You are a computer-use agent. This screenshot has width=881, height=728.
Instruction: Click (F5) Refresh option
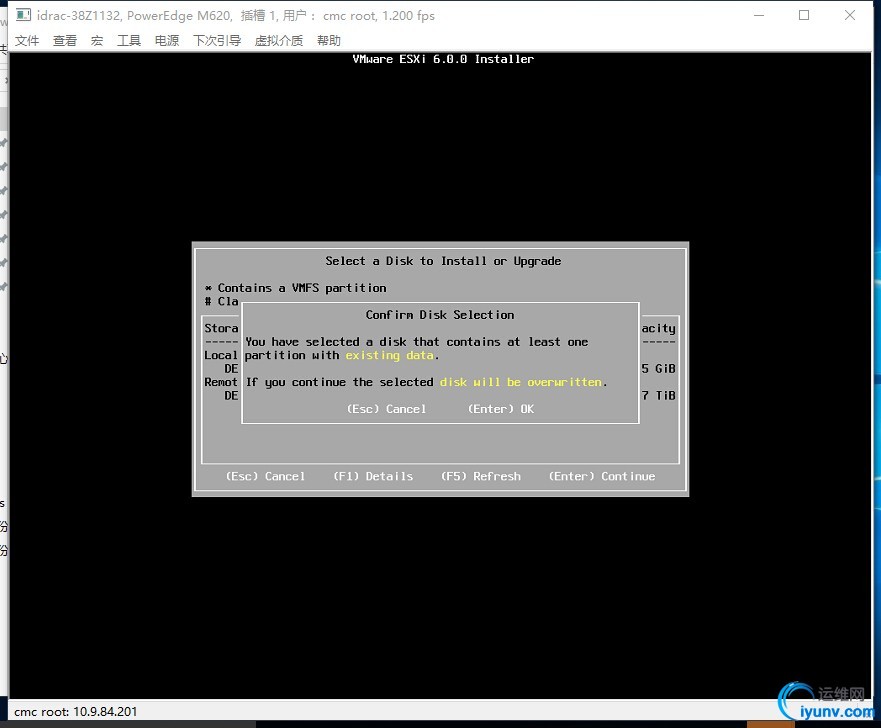(x=481, y=476)
